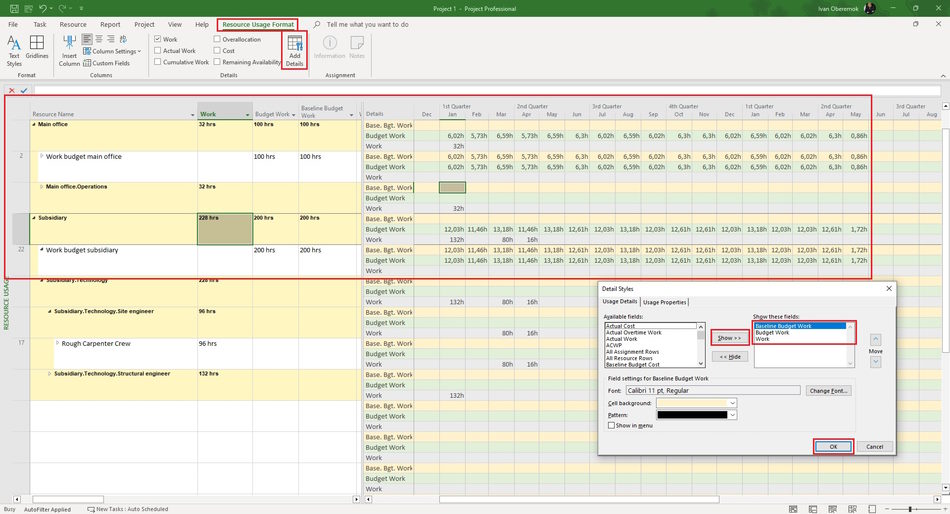Image resolution: width=950 pixels, height=514 pixels.
Task: Open the File menu
Action: tap(13, 24)
